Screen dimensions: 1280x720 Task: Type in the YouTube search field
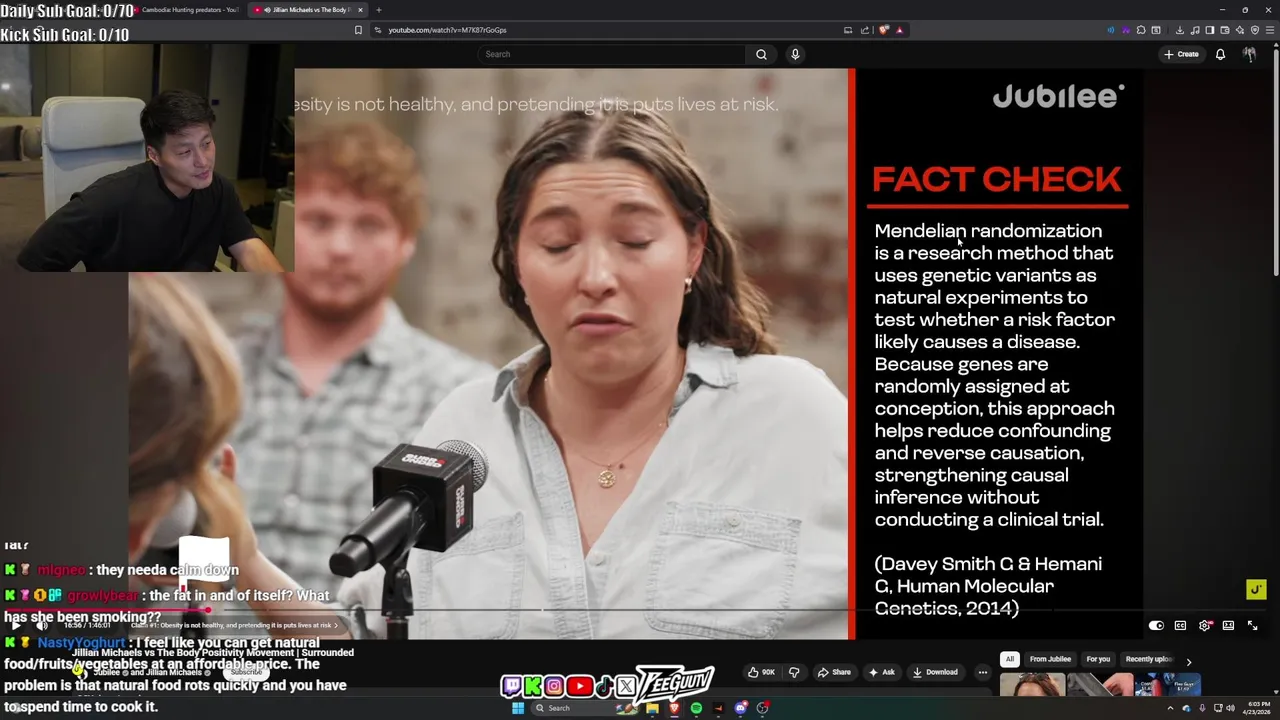pos(612,54)
